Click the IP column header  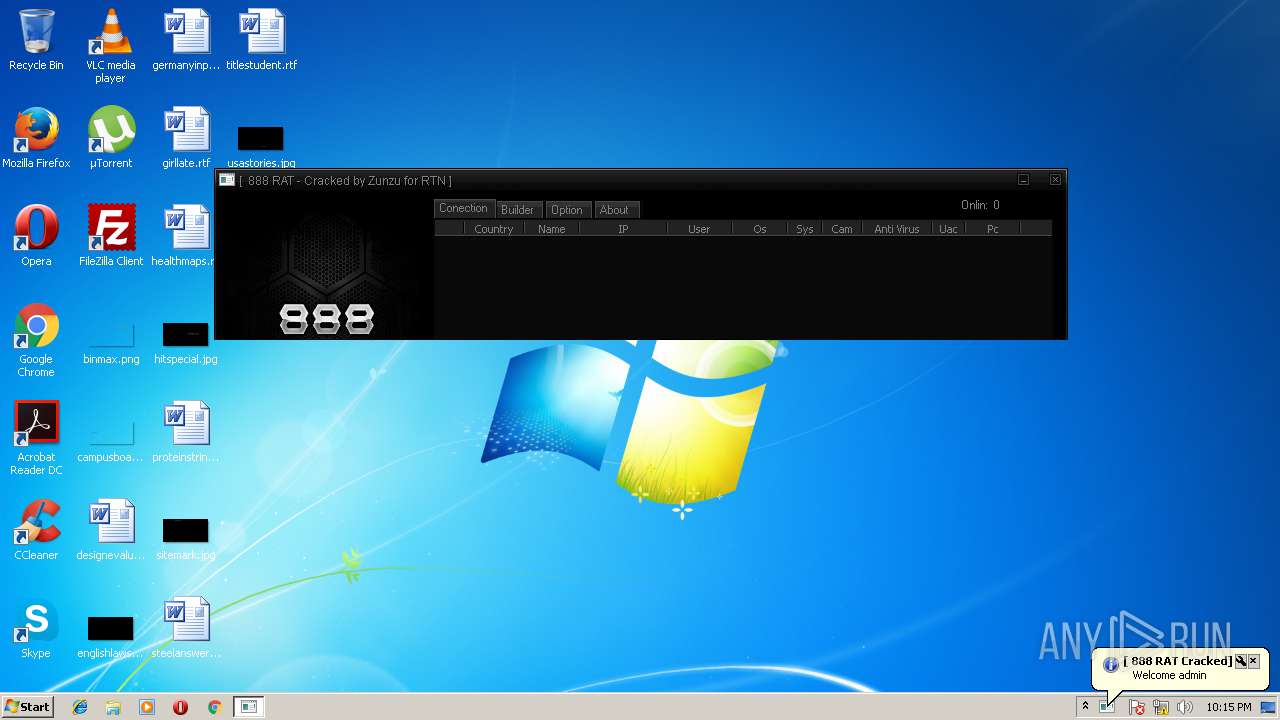(623, 229)
